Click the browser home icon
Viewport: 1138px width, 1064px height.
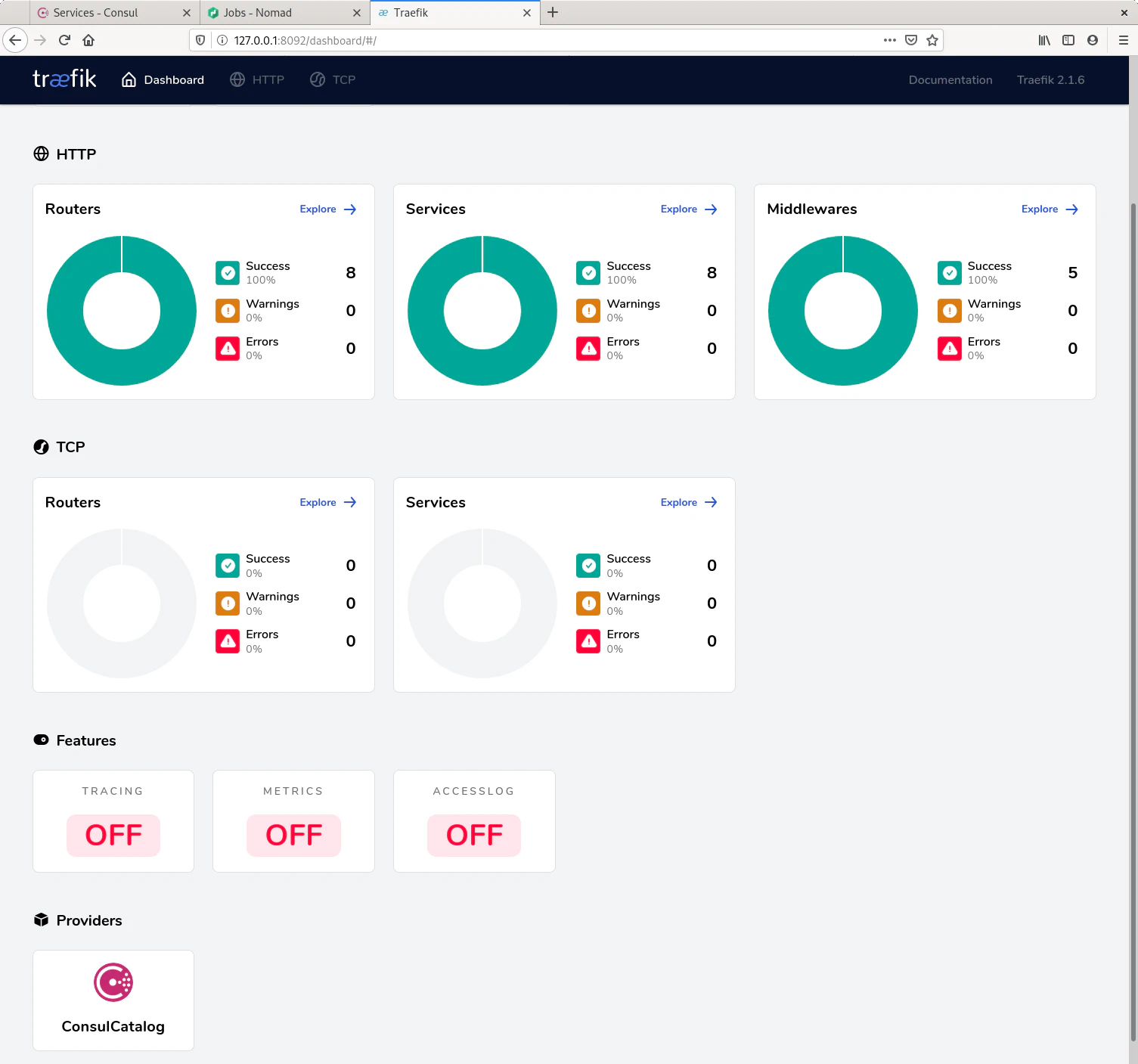click(88, 40)
